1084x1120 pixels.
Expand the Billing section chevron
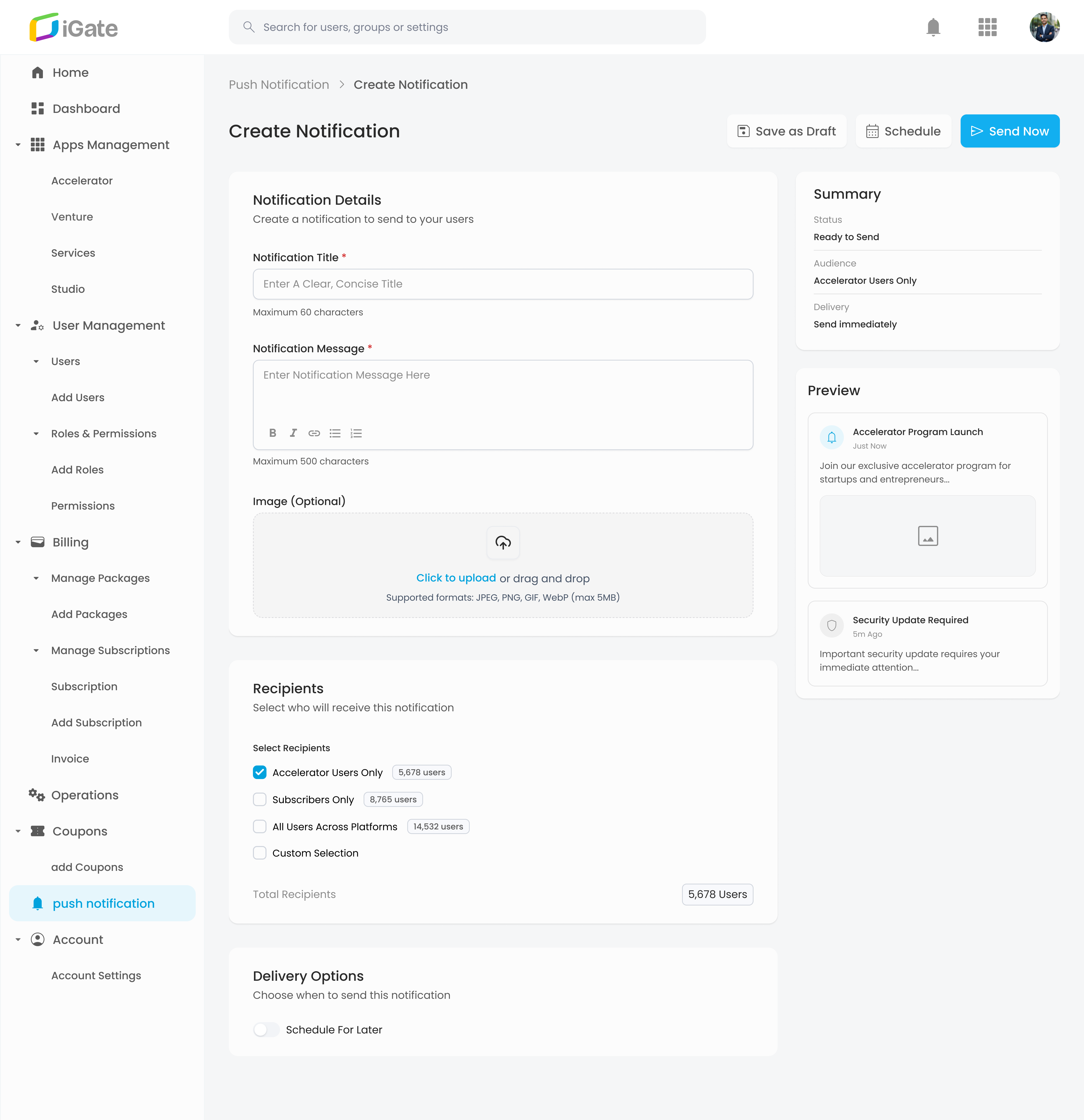(x=18, y=542)
